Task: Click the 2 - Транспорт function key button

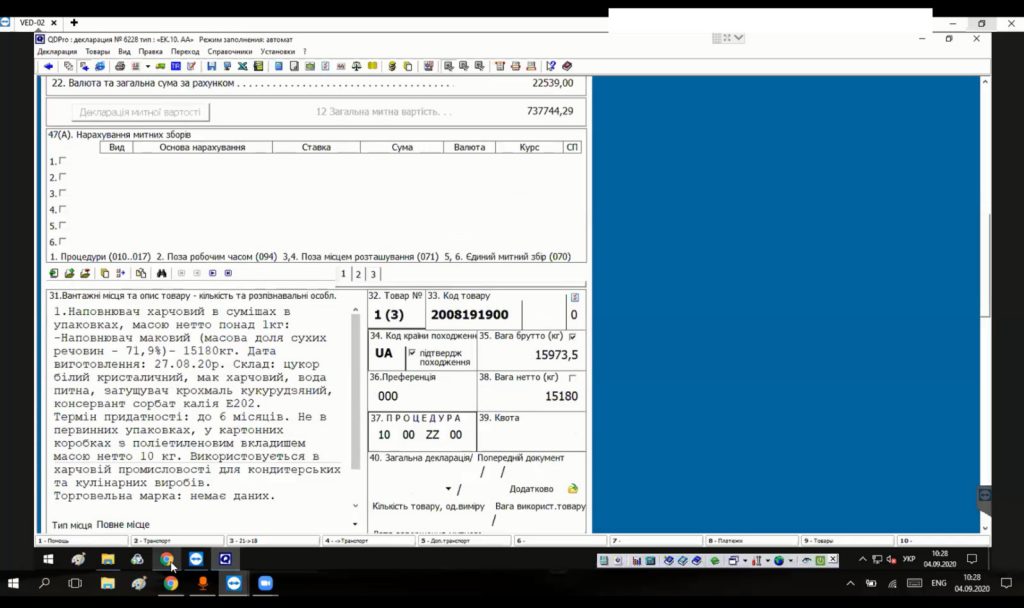Action: click(177, 541)
